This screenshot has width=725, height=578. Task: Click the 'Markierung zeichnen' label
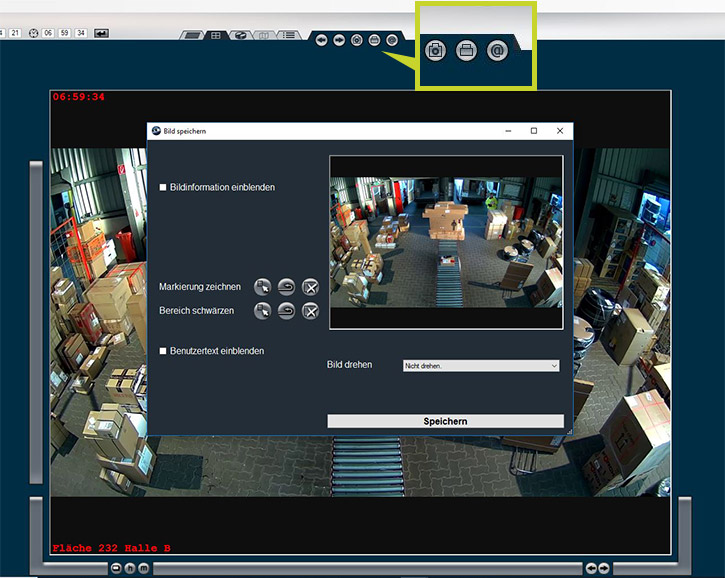(200, 287)
